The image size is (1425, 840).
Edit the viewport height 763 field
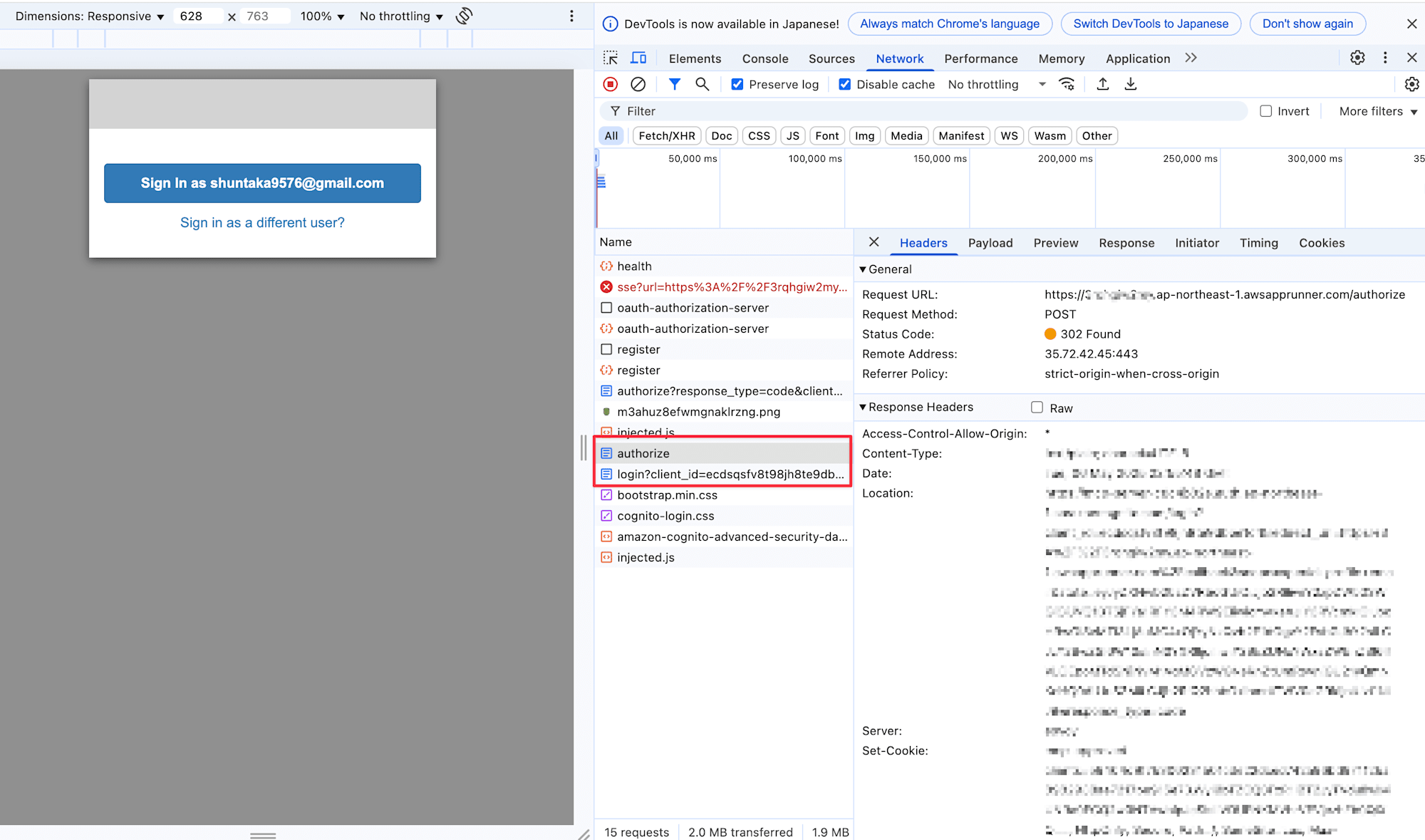coord(264,16)
